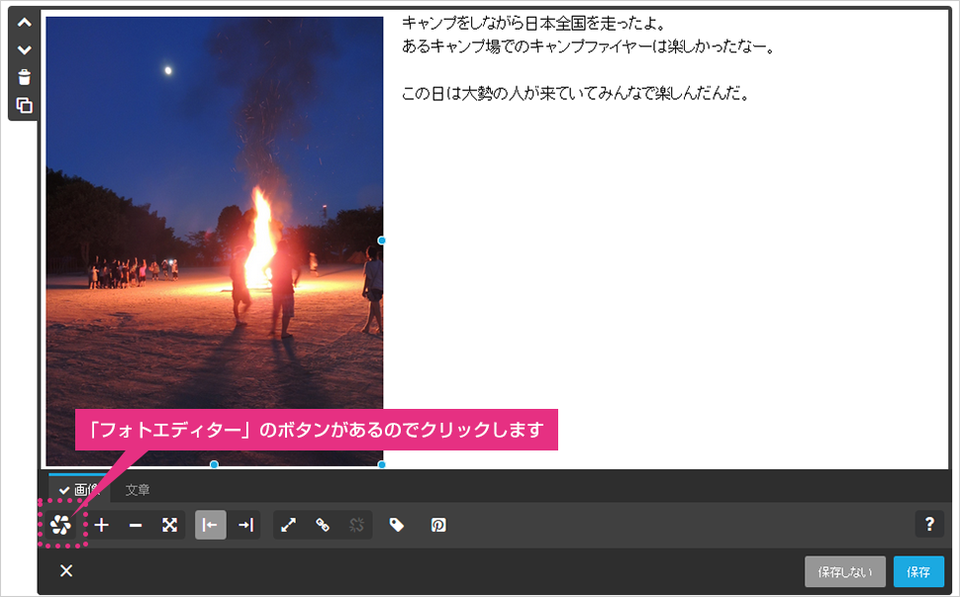Click the blue 保存 button
This screenshot has height=597, width=960.
click(918, 572)
